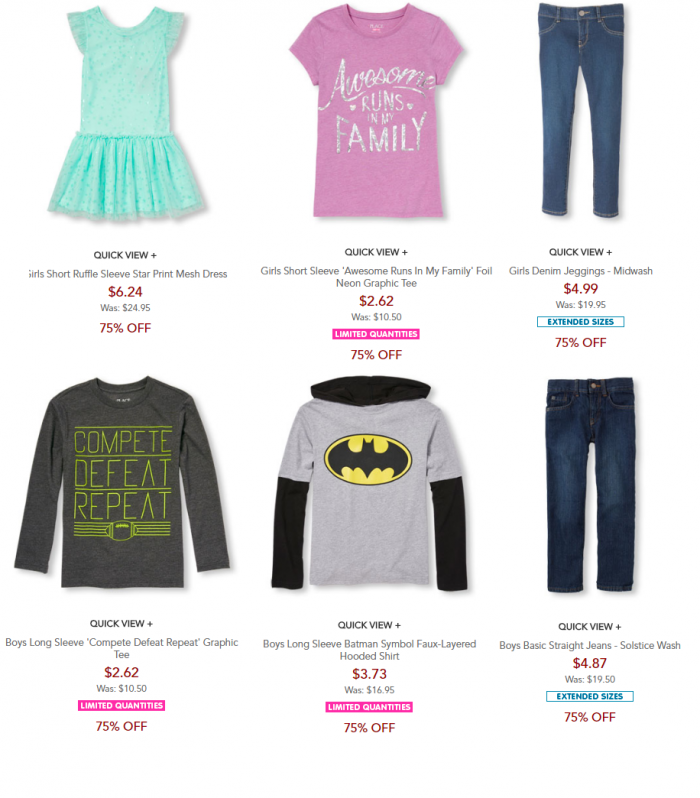This screenshot has width=700, height=798.
Task: Click Quick View under the mesh dress
Action: tap(125, 255)
